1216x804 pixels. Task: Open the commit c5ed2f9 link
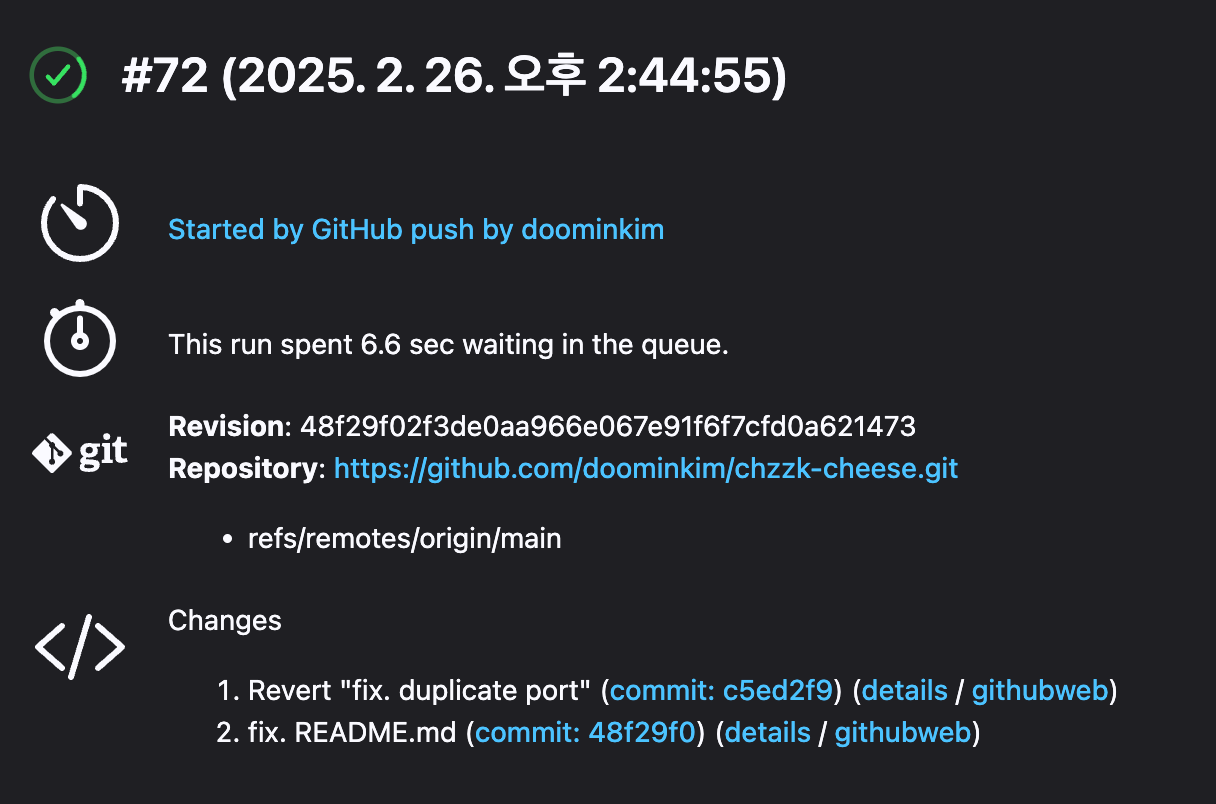click(721, 691)
